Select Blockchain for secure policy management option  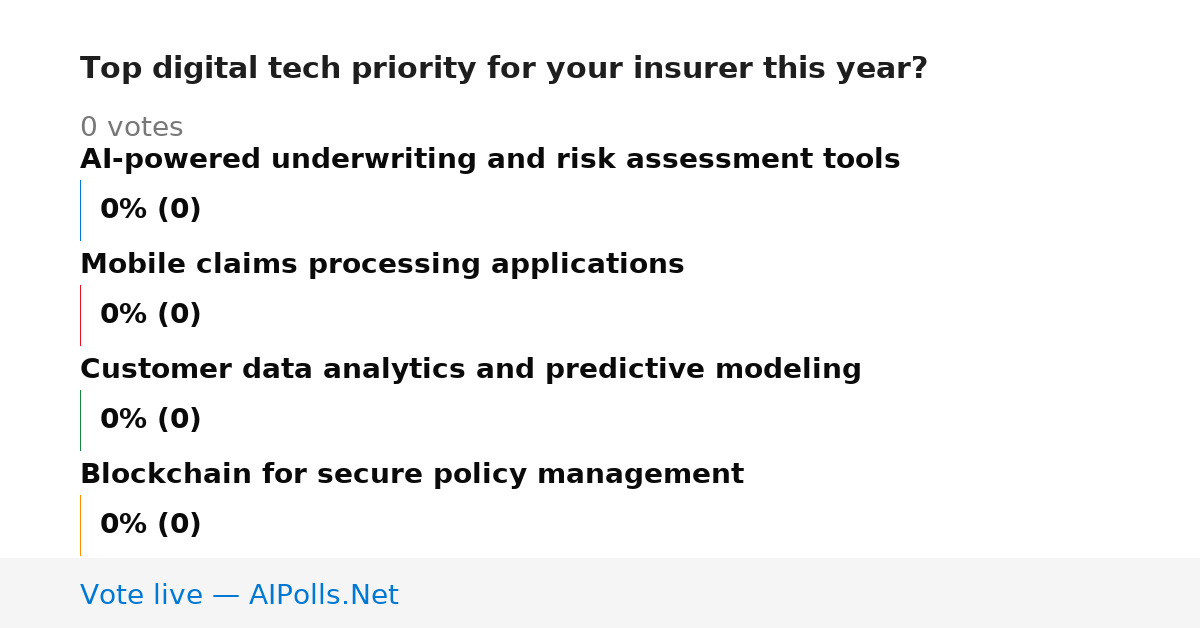(412, 475)
